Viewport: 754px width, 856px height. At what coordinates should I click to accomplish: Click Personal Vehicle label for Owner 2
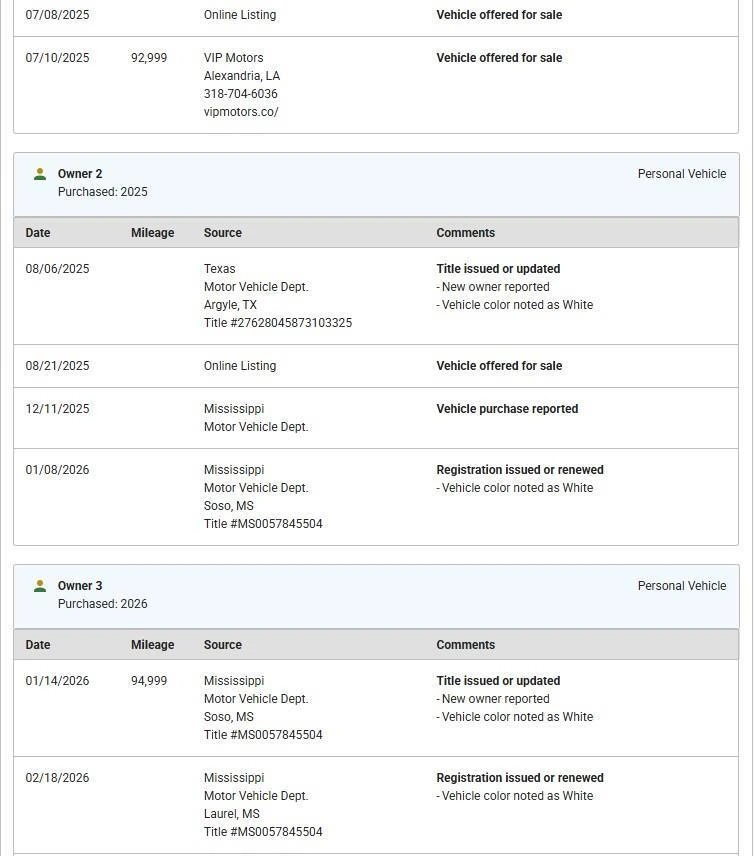point(681,174)
